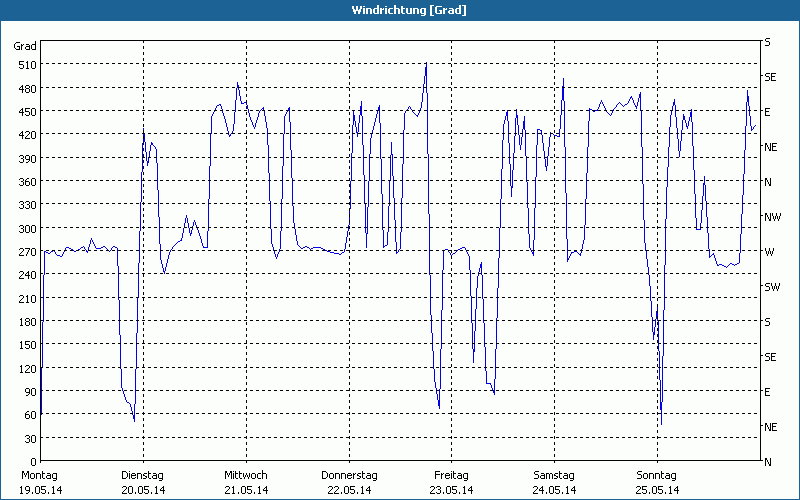Pick the 270 tick label on the left axis

(x=25, y=252)
